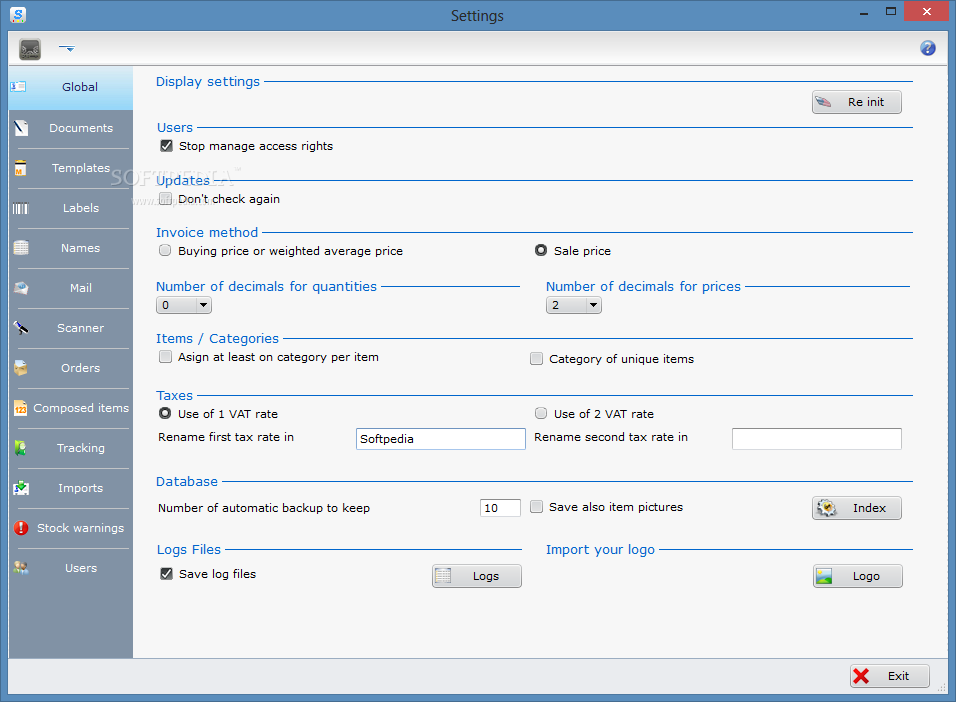Screen dimensions: 956x702
Task: Click the Logo import button
Action: (x=857, y=576)
